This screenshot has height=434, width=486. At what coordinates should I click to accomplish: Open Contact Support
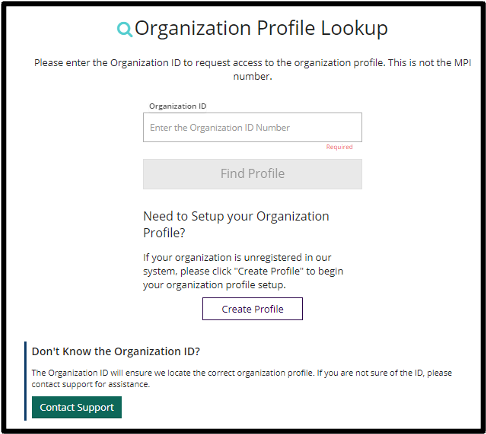(77, 407)
